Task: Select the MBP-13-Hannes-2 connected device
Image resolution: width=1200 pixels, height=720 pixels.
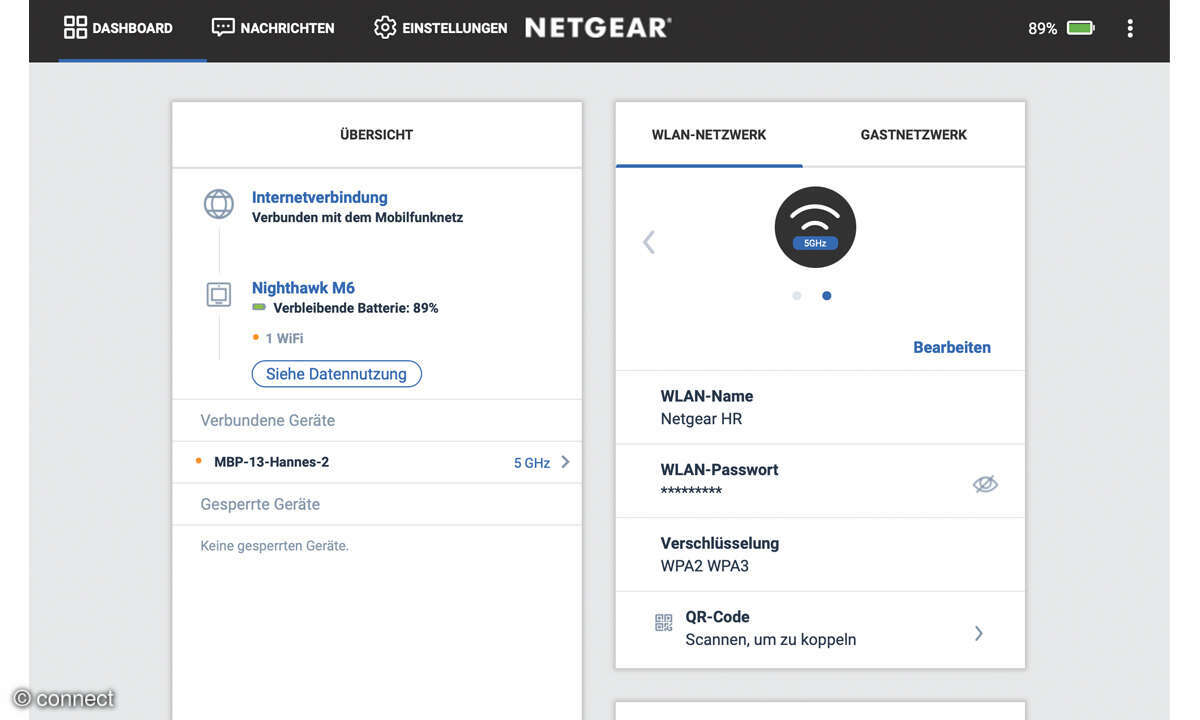Action: (377, 462)
